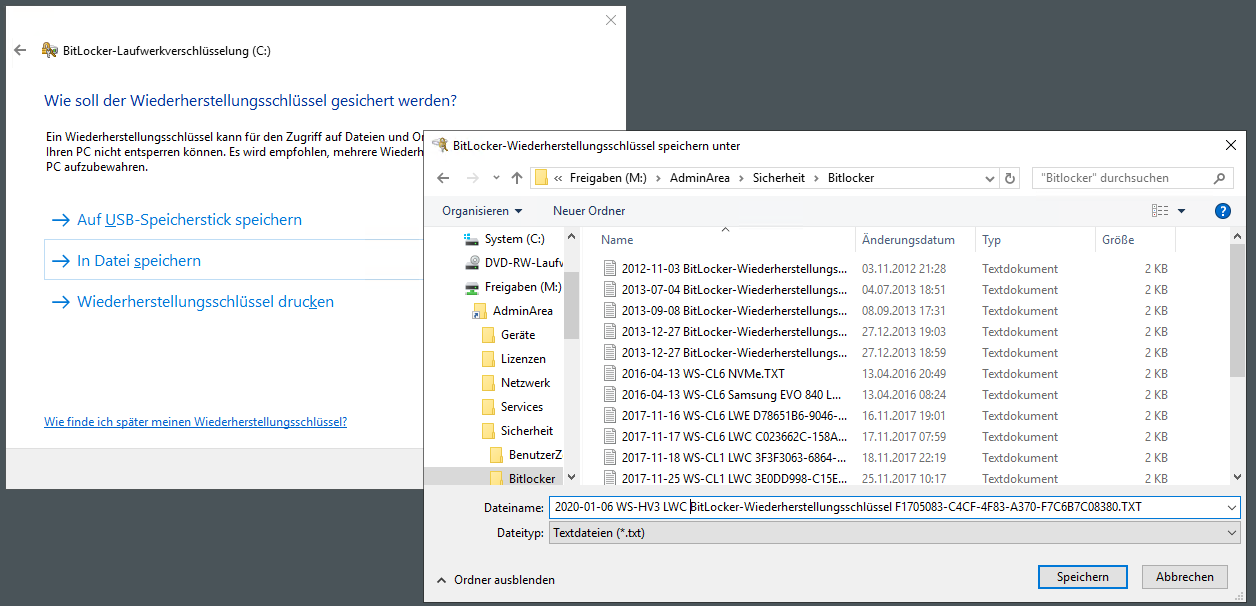Navigate back in the save dialog
1256x606 pixels.
pos(444,178)
